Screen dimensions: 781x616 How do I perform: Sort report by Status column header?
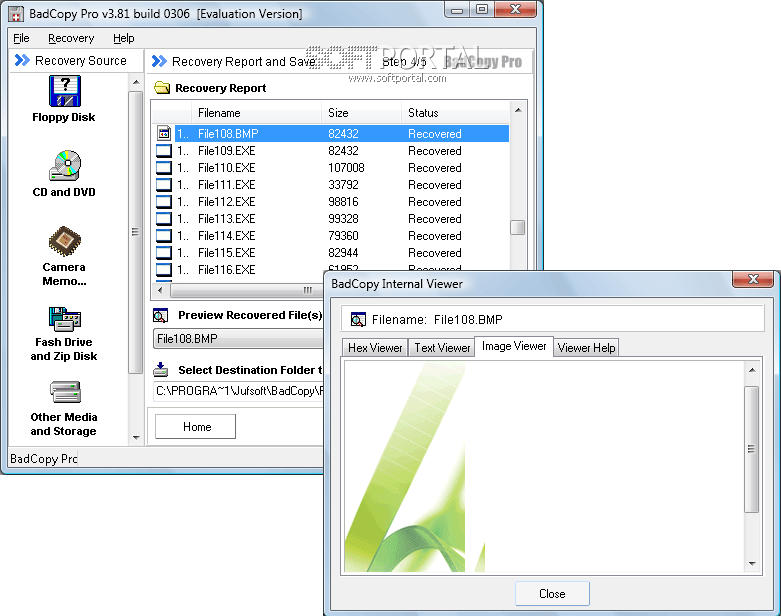click(x=455, y=113)
